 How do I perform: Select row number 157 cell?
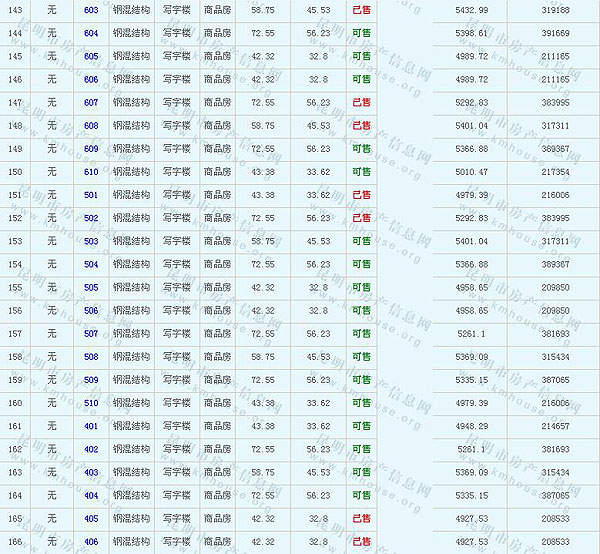point(15,334)
